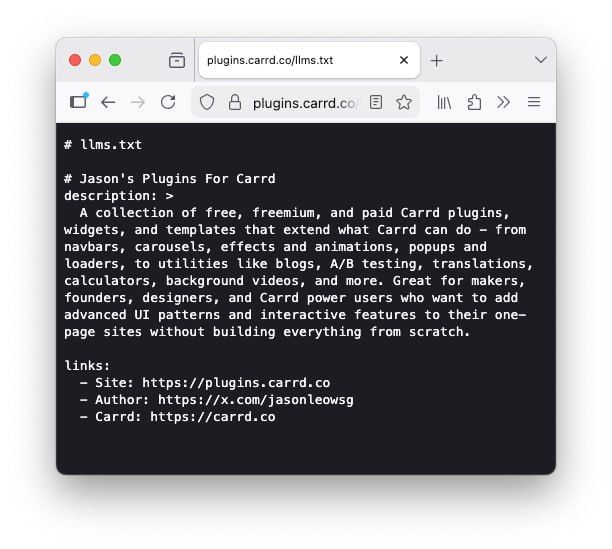612x549 pixels.
Task: Open the extensions puzzle piece icon
Action: coord(474,103)
